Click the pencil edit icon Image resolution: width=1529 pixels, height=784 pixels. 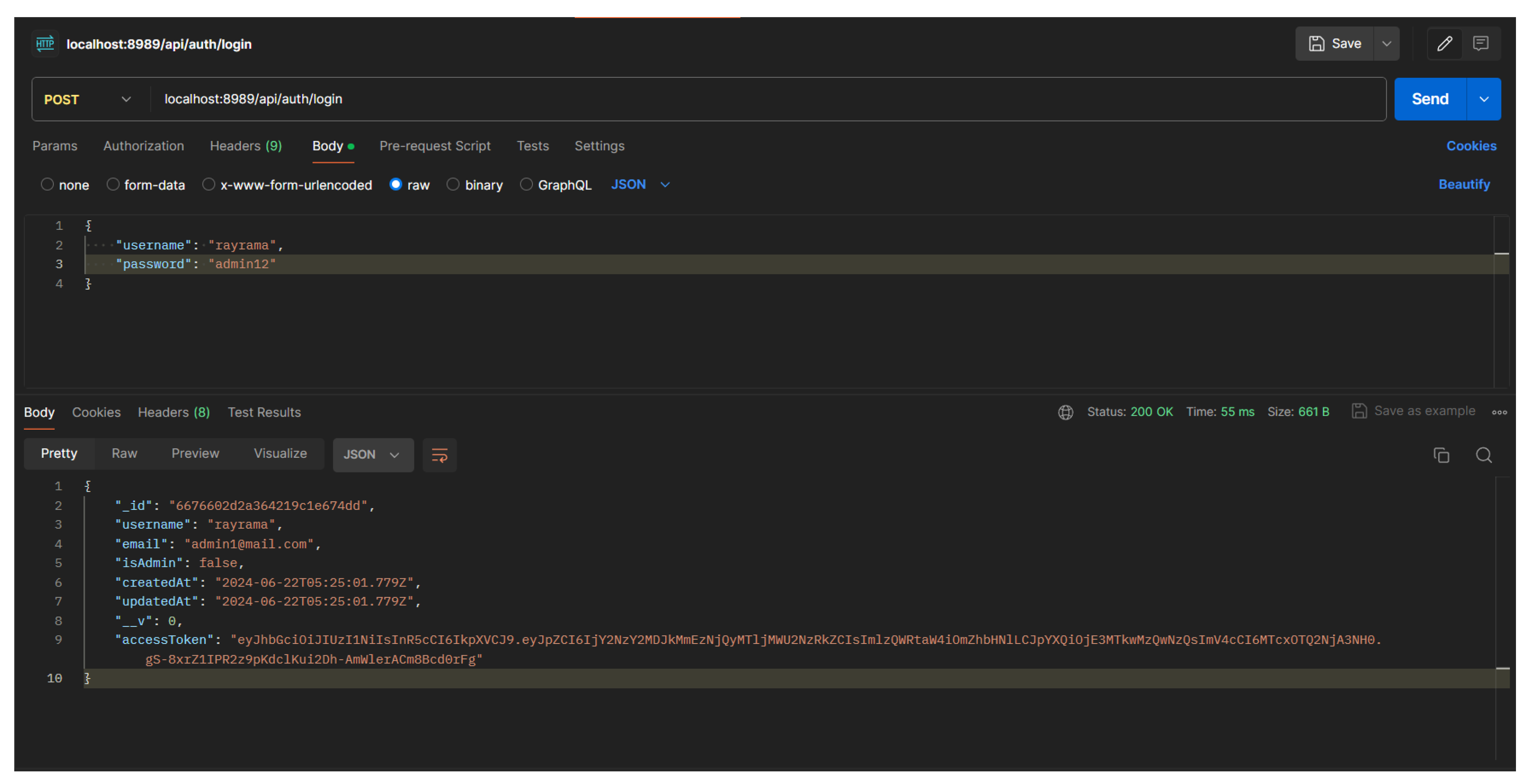pos(1444,43)
